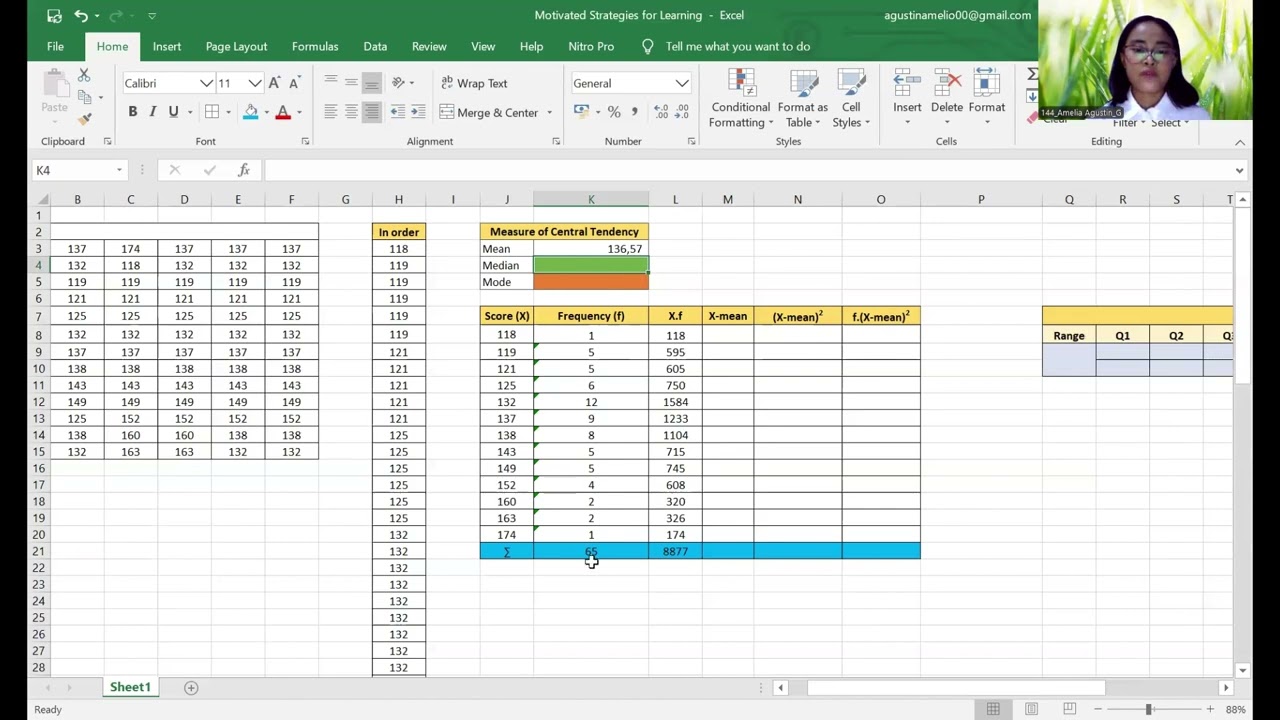The height and width of the screenshot is (720, 1280).
Task: Click the Format Painter brush icon
Action: pyautogui.click(x=84, y=119)
